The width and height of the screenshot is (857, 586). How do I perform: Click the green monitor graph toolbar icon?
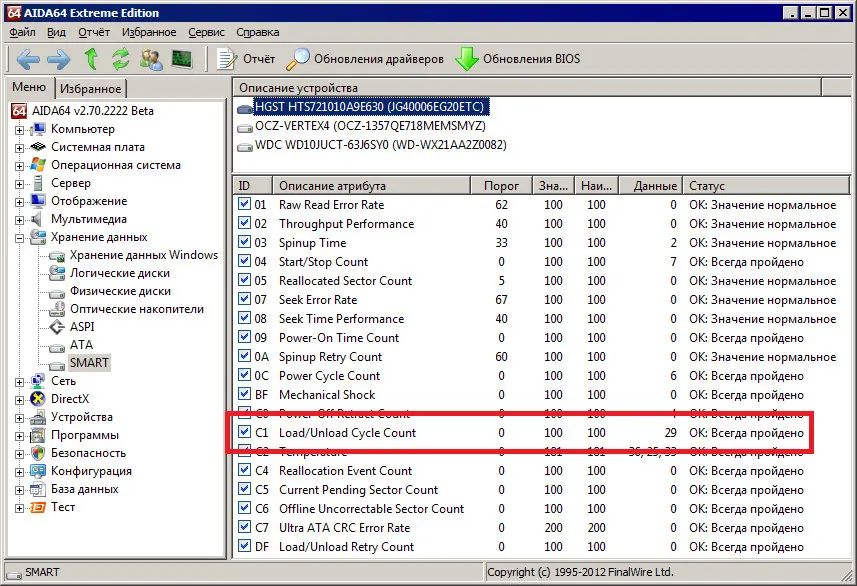(x=182, y=58)
